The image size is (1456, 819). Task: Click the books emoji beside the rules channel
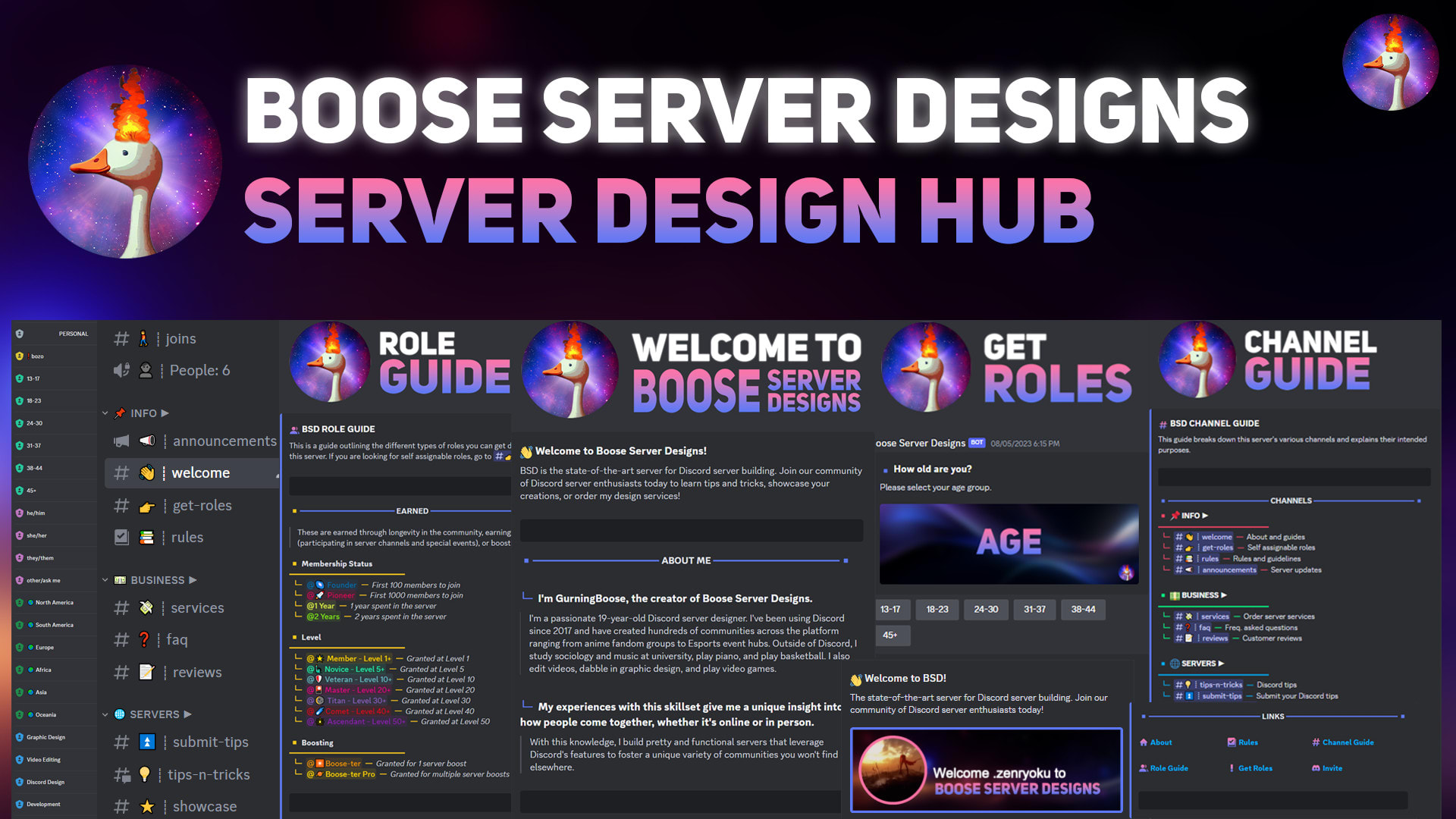coord(147,538)
